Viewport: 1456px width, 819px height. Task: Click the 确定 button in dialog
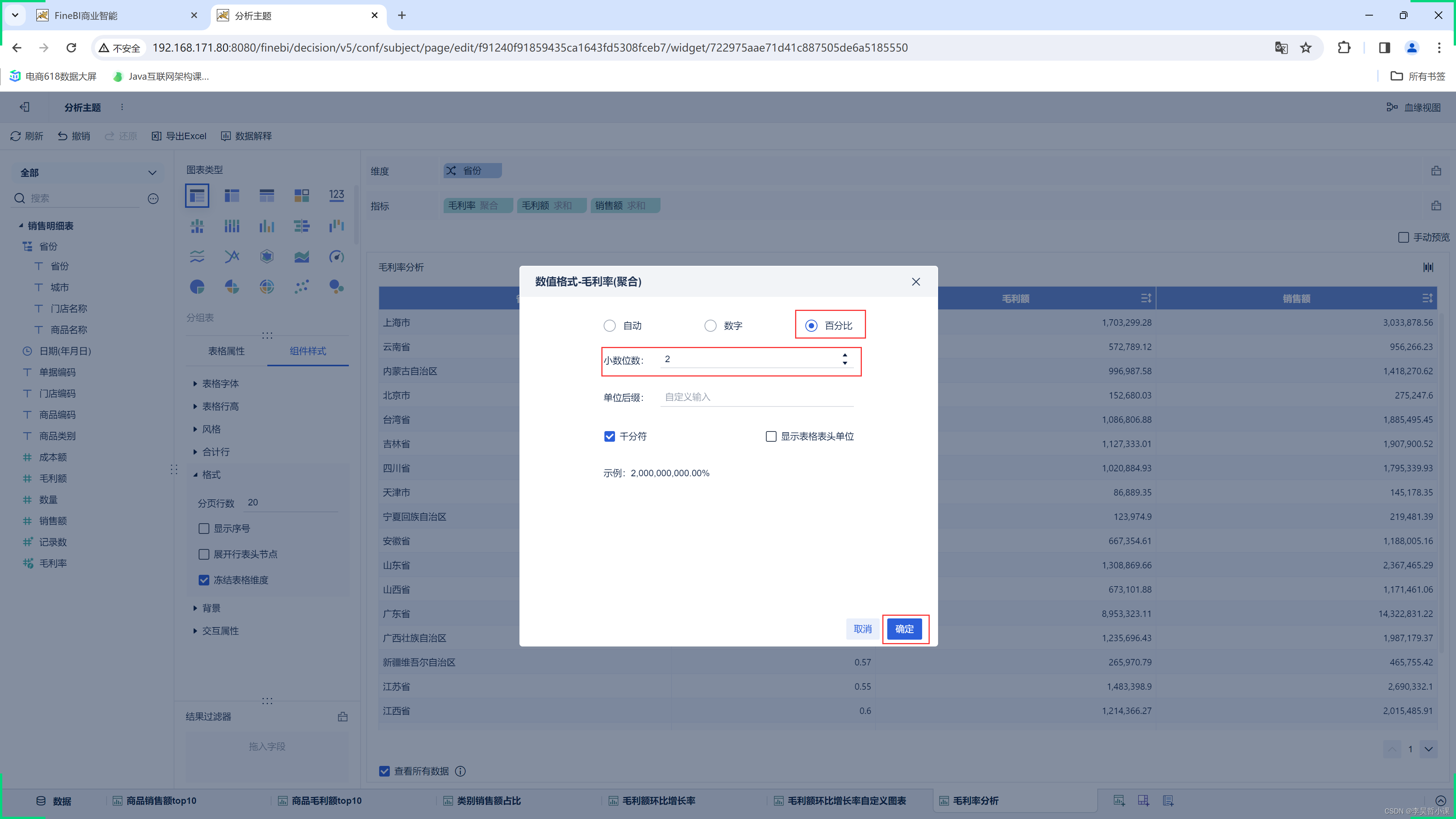pyautogui.click(x=904, y=629)
